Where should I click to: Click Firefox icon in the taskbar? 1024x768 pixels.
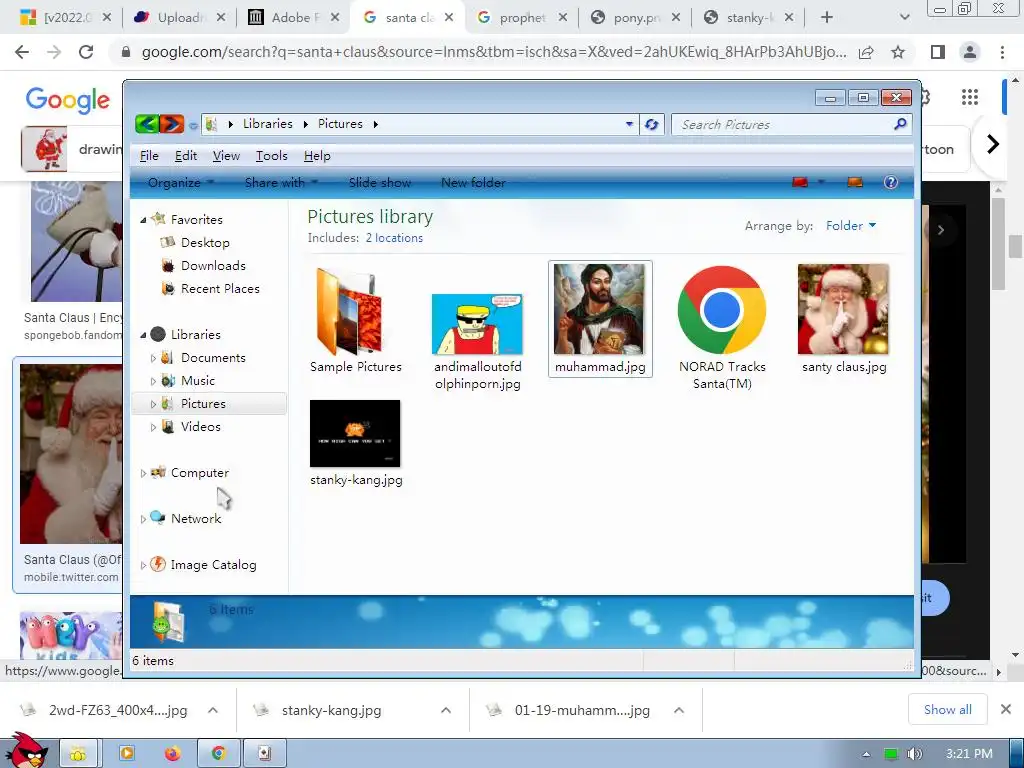pyautogui.click(x=172, y=754)
